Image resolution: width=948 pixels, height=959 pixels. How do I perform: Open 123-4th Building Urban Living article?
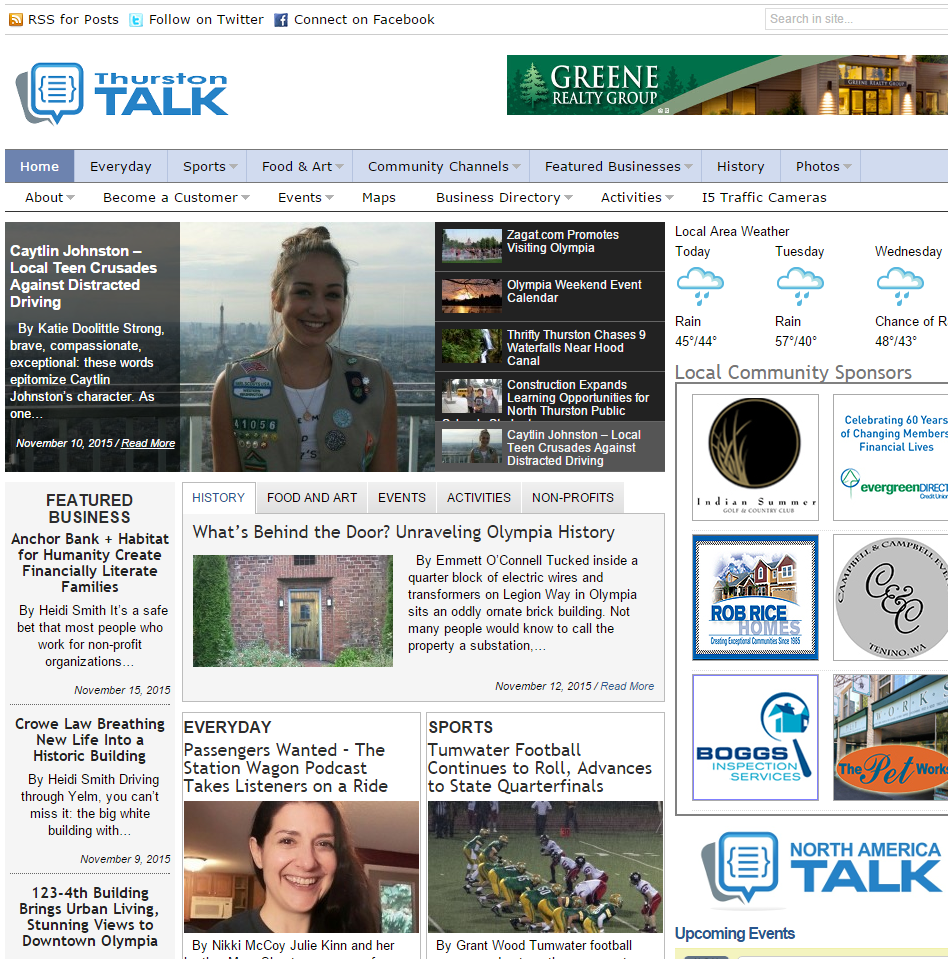(x=90, y=917)
